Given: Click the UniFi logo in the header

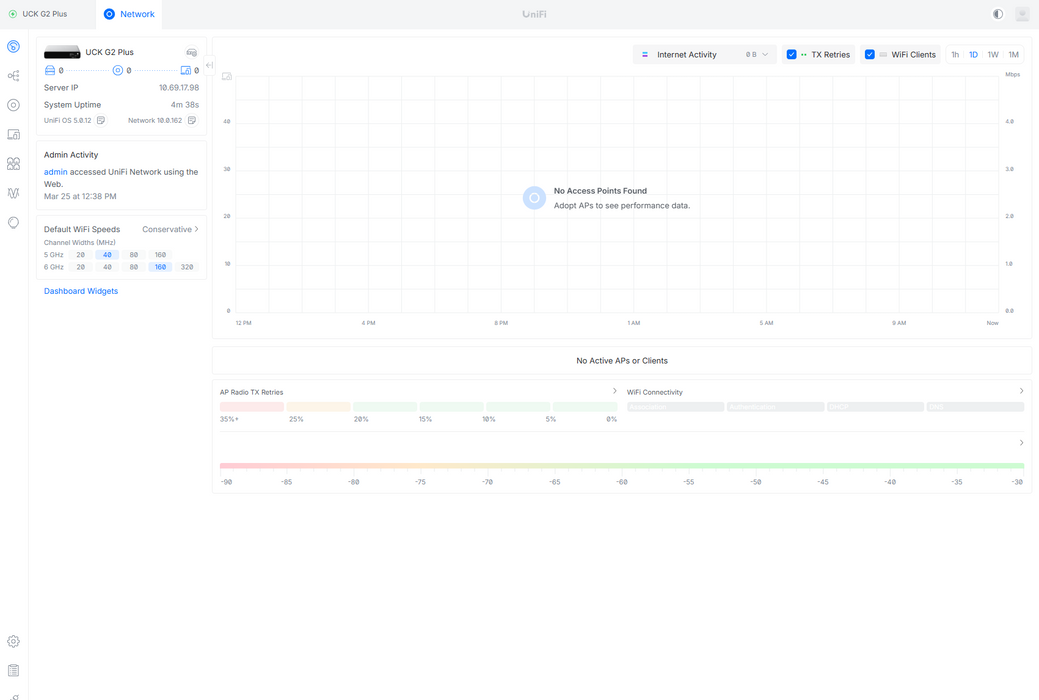Looking at the screenshot, I should point(534,14).
